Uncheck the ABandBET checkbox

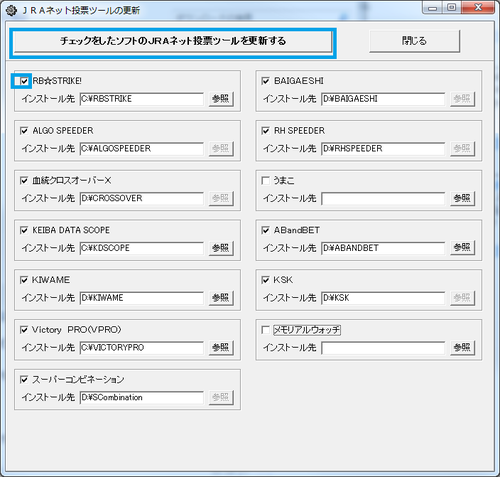click(265, 230)
